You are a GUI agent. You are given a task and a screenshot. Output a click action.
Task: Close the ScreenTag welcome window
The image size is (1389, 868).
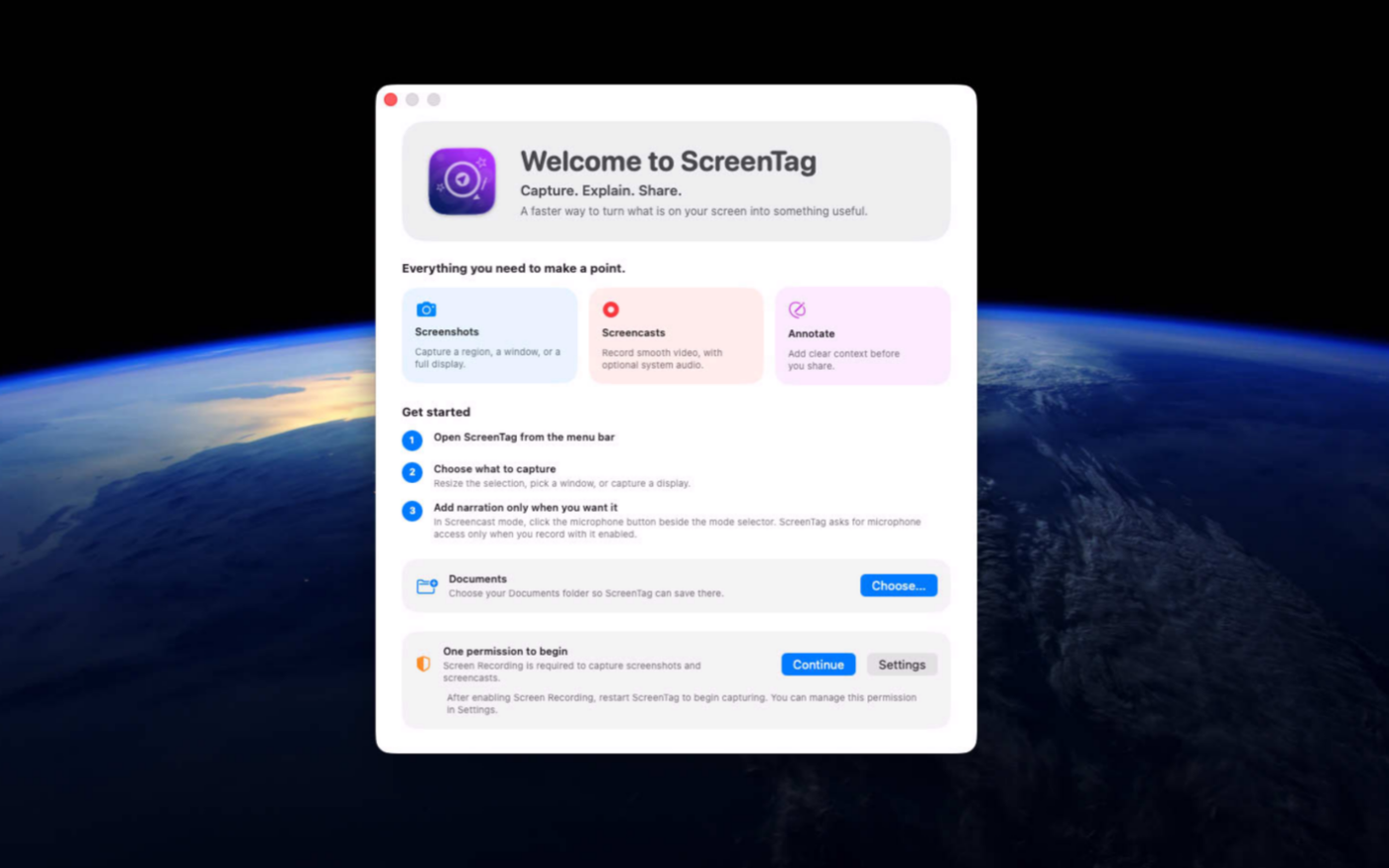pyautogui.click(x=391, y=99)
